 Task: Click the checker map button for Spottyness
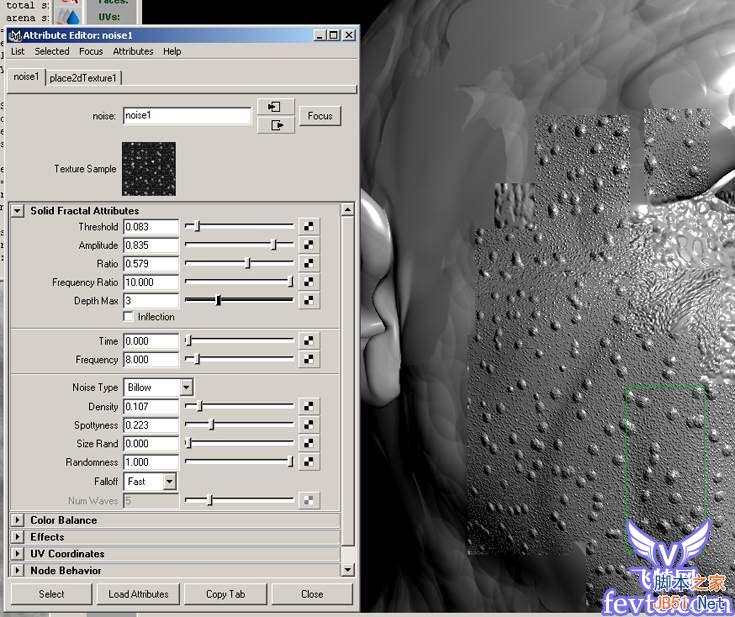[308, 425]
